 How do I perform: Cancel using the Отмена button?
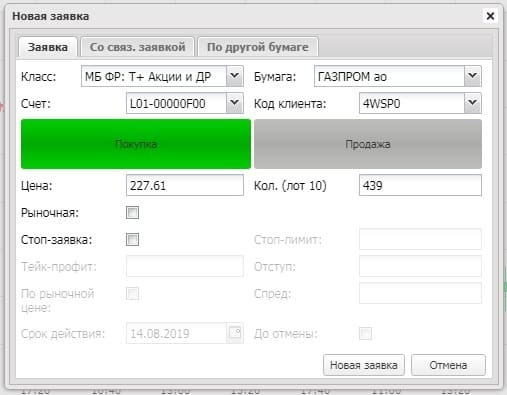click(448, 365)
